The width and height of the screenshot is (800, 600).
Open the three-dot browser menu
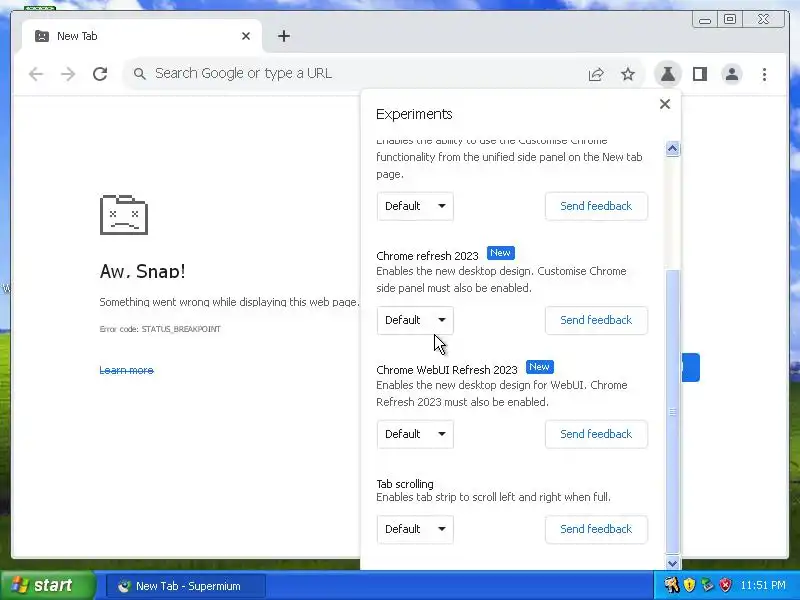click(764, 74)
